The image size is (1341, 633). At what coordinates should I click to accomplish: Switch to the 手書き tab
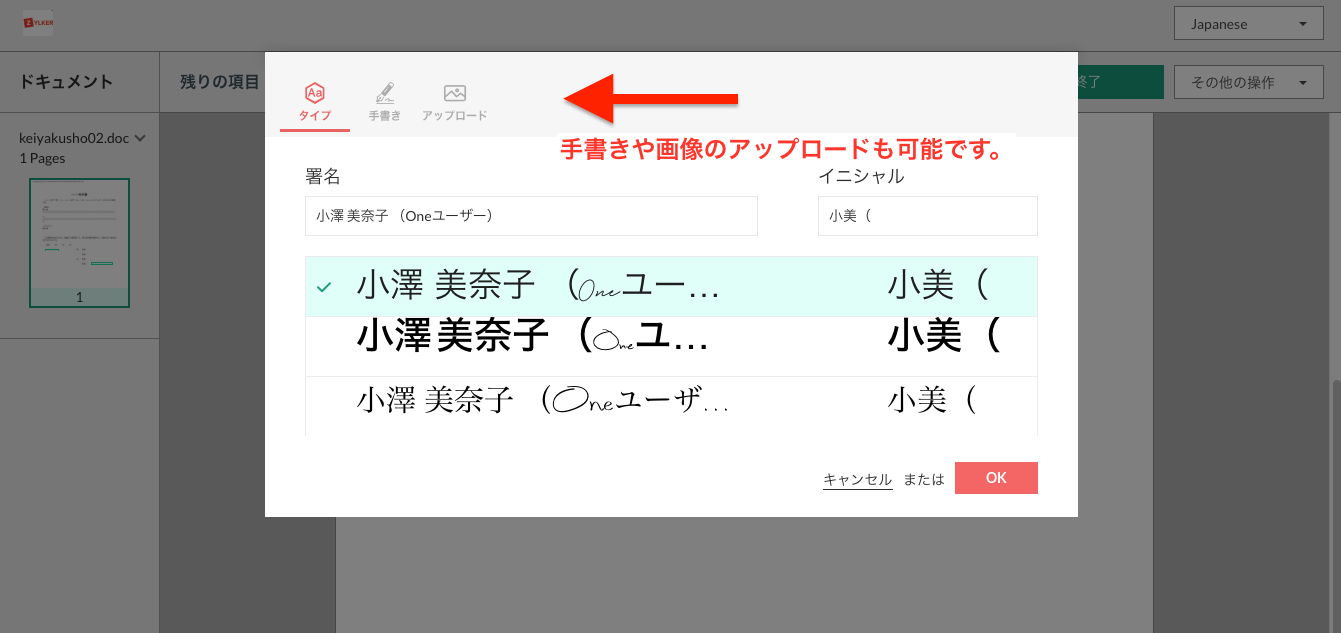385,104
